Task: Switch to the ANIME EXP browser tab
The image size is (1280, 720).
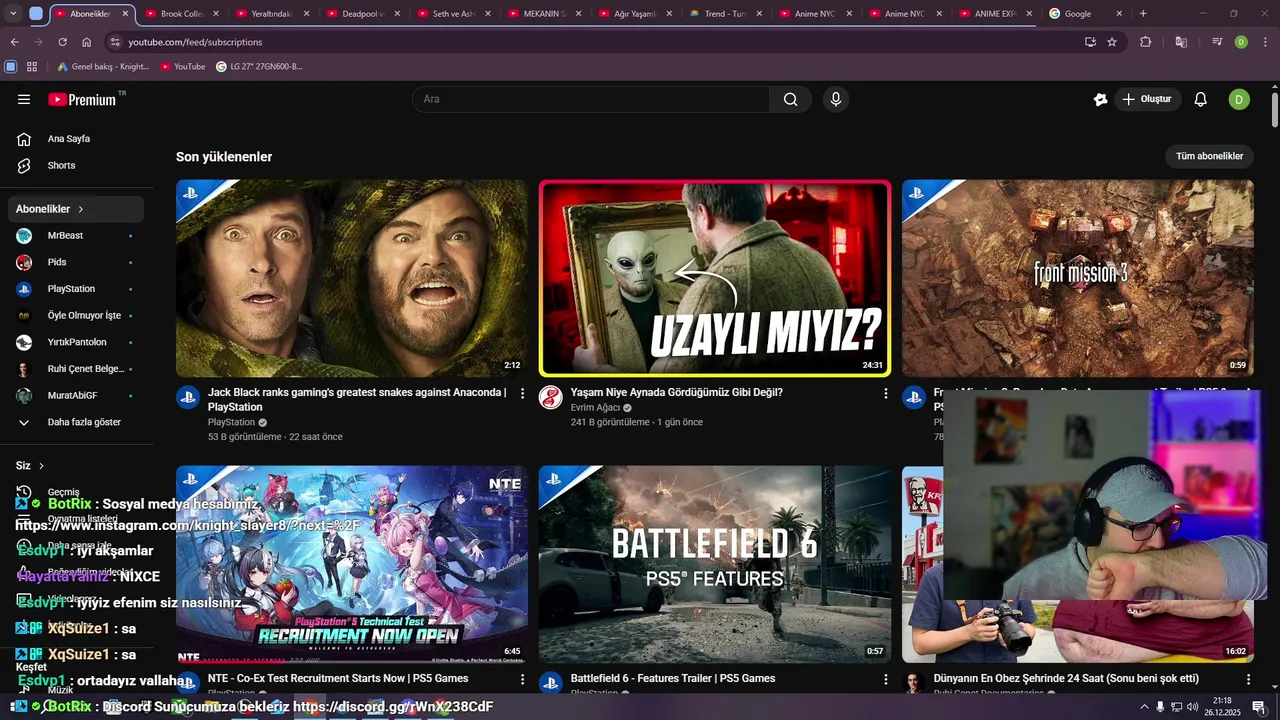Action: (995, 14)
